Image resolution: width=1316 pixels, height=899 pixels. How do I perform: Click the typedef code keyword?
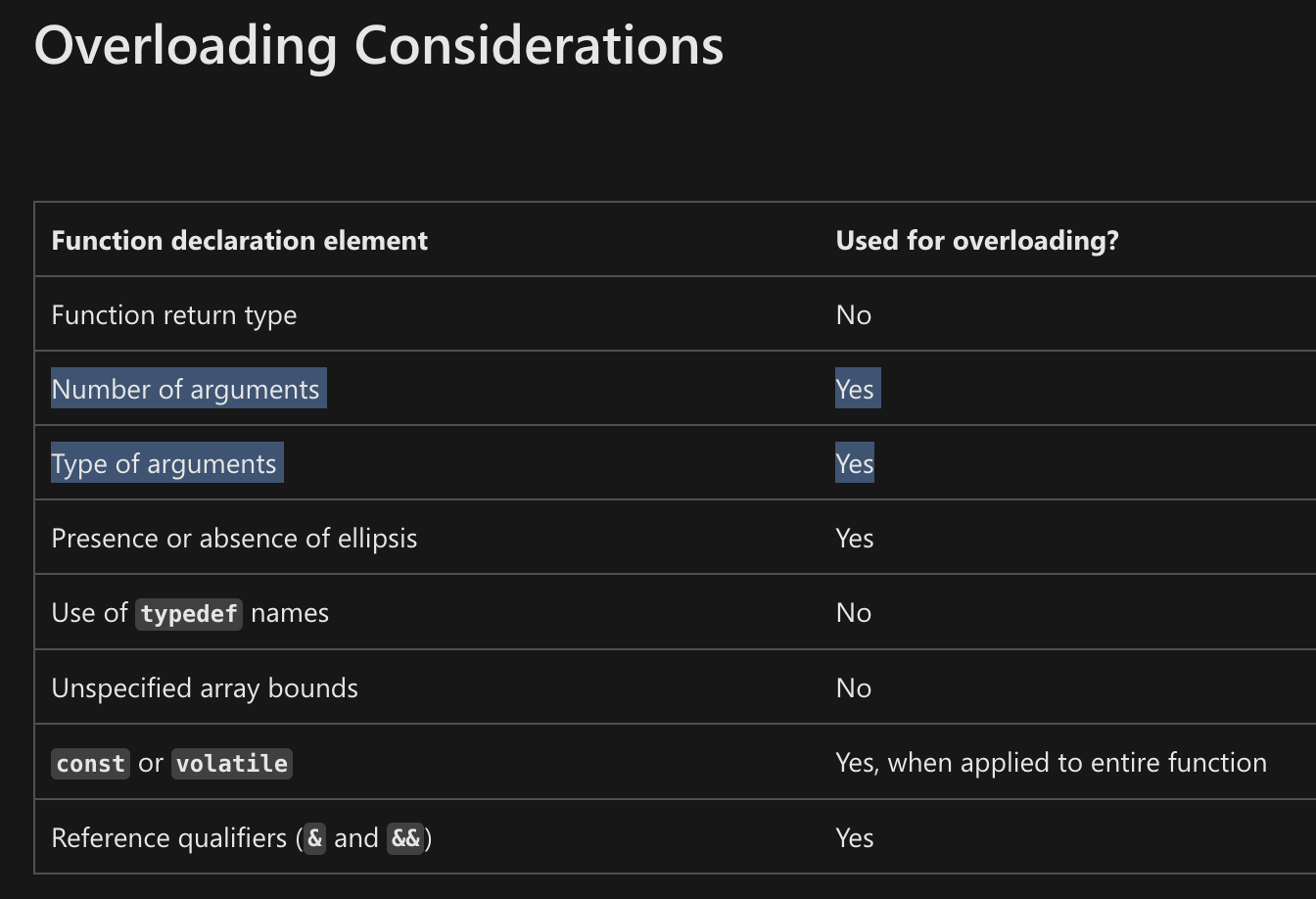(189, 614)
